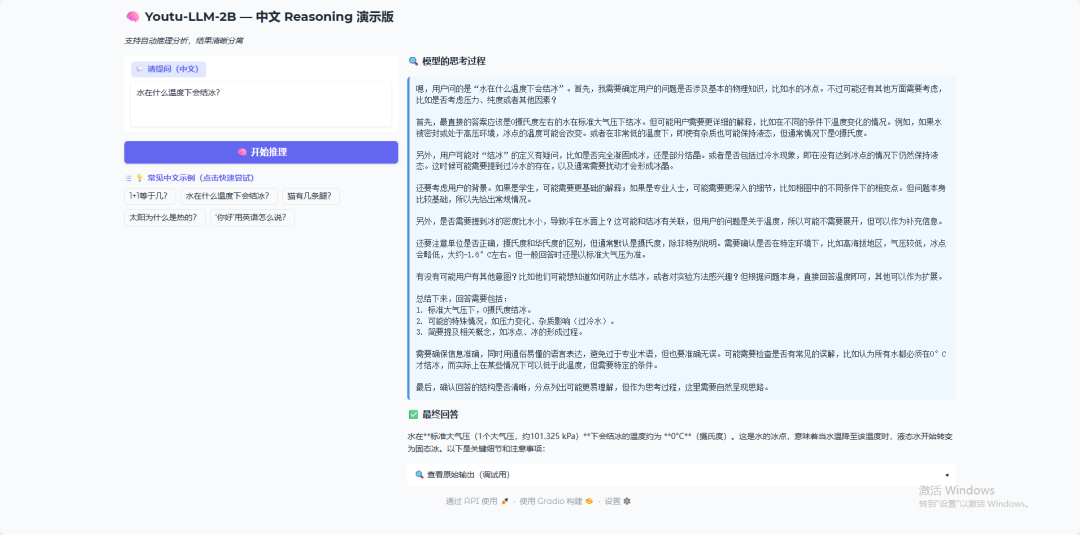Click the line 总结下来，回答需要包括：

click(x=461, y=299)
